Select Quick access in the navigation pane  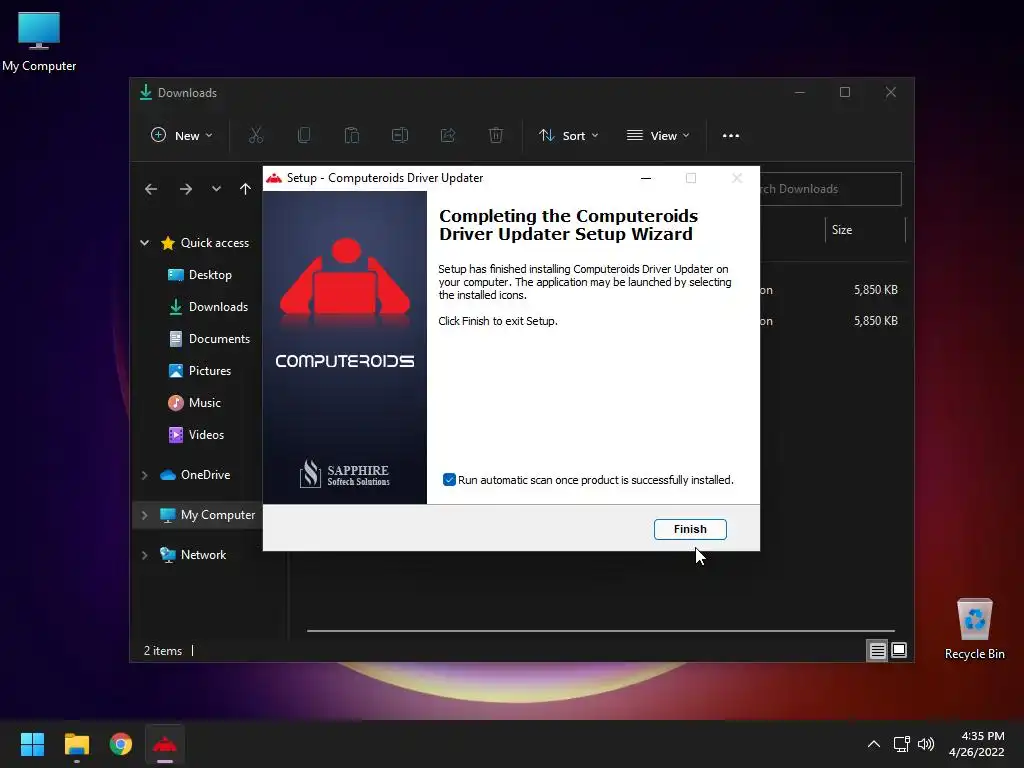point(205,243)
